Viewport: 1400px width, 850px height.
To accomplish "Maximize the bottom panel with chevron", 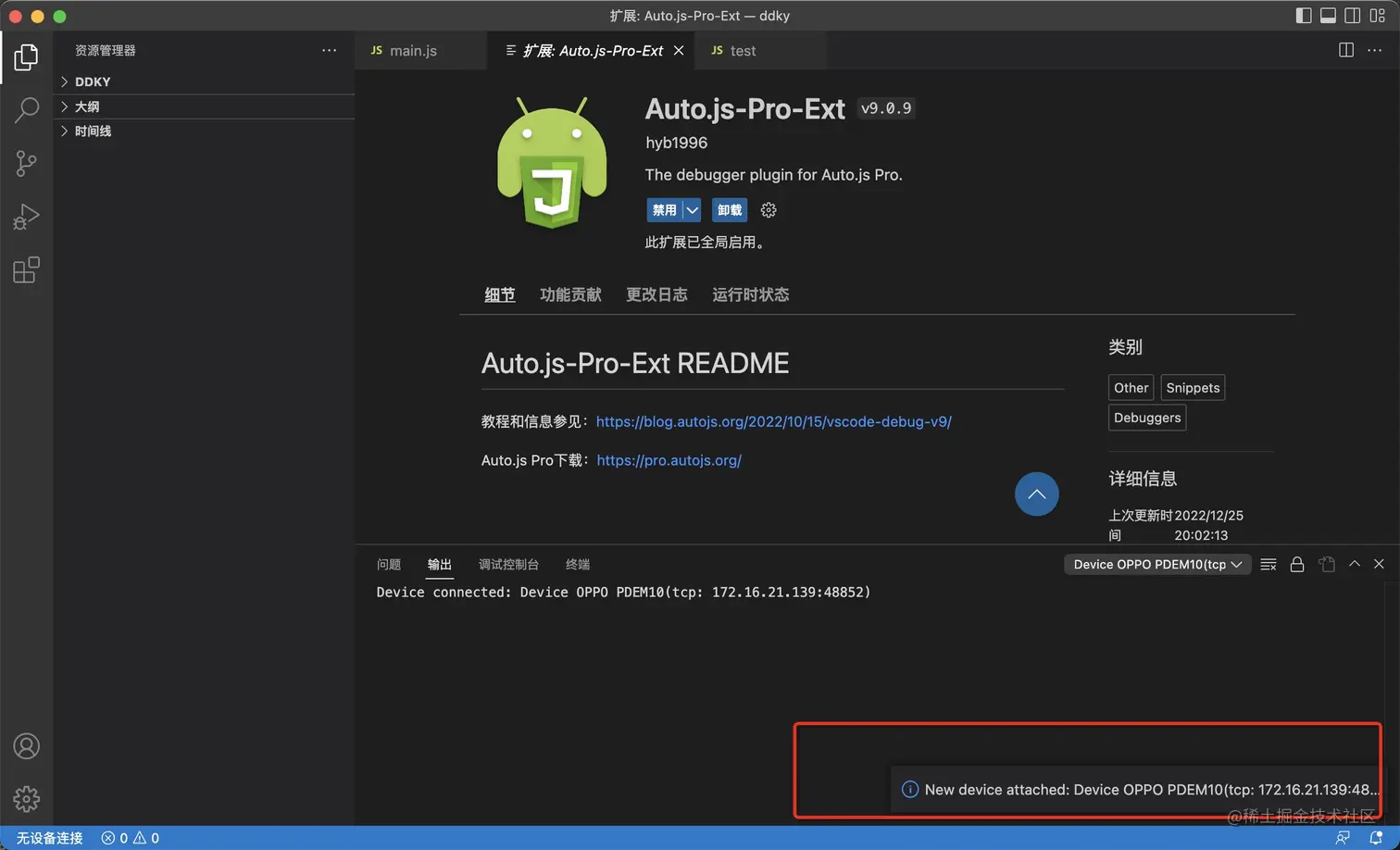I will (1355, 564).
